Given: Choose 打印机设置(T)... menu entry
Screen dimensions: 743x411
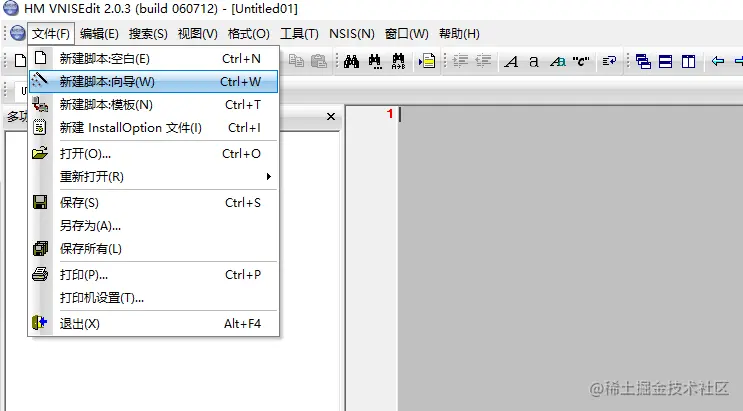Looking at the screenshot, I should 154,298.
